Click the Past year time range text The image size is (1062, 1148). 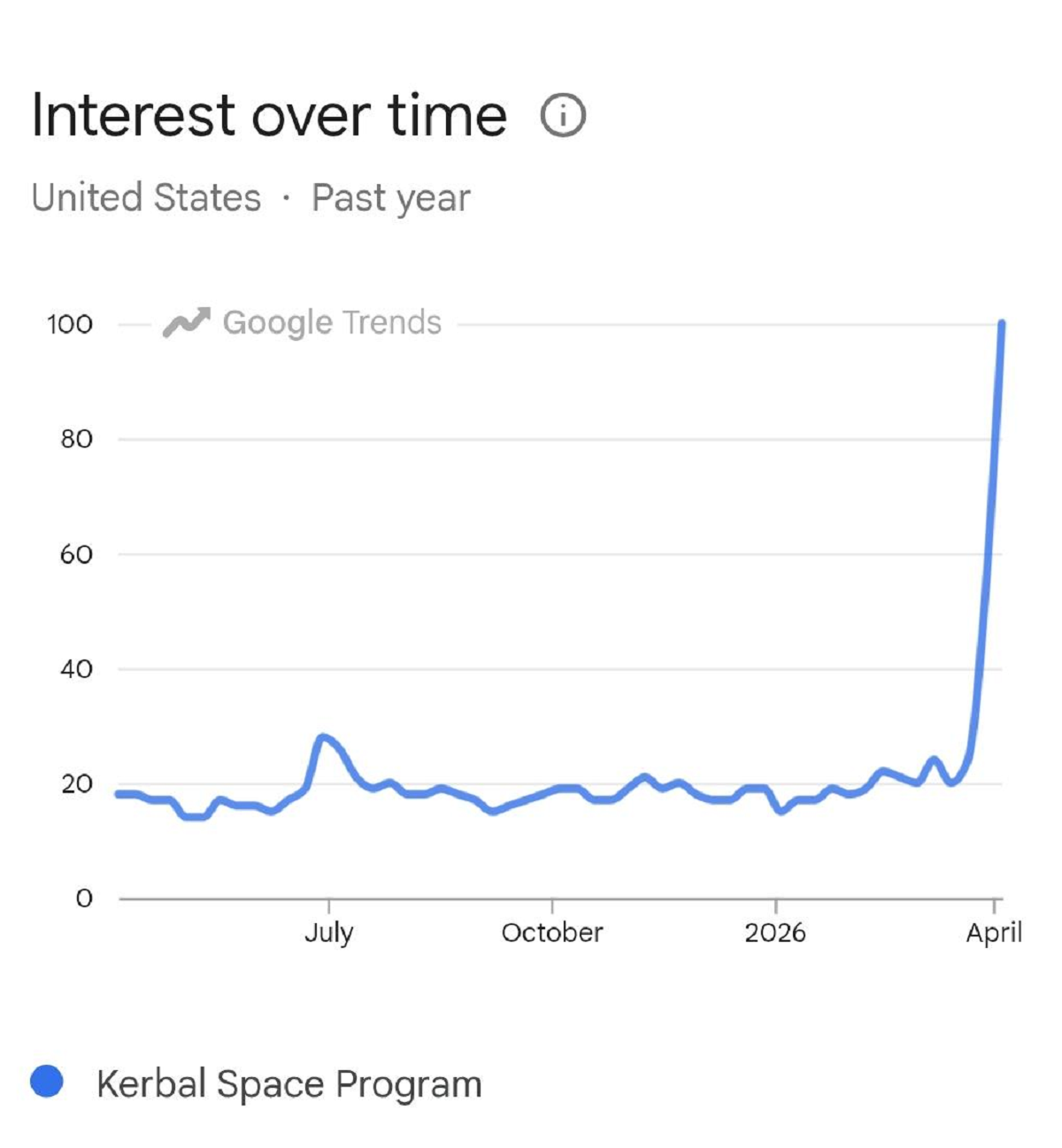coord(390,197)
